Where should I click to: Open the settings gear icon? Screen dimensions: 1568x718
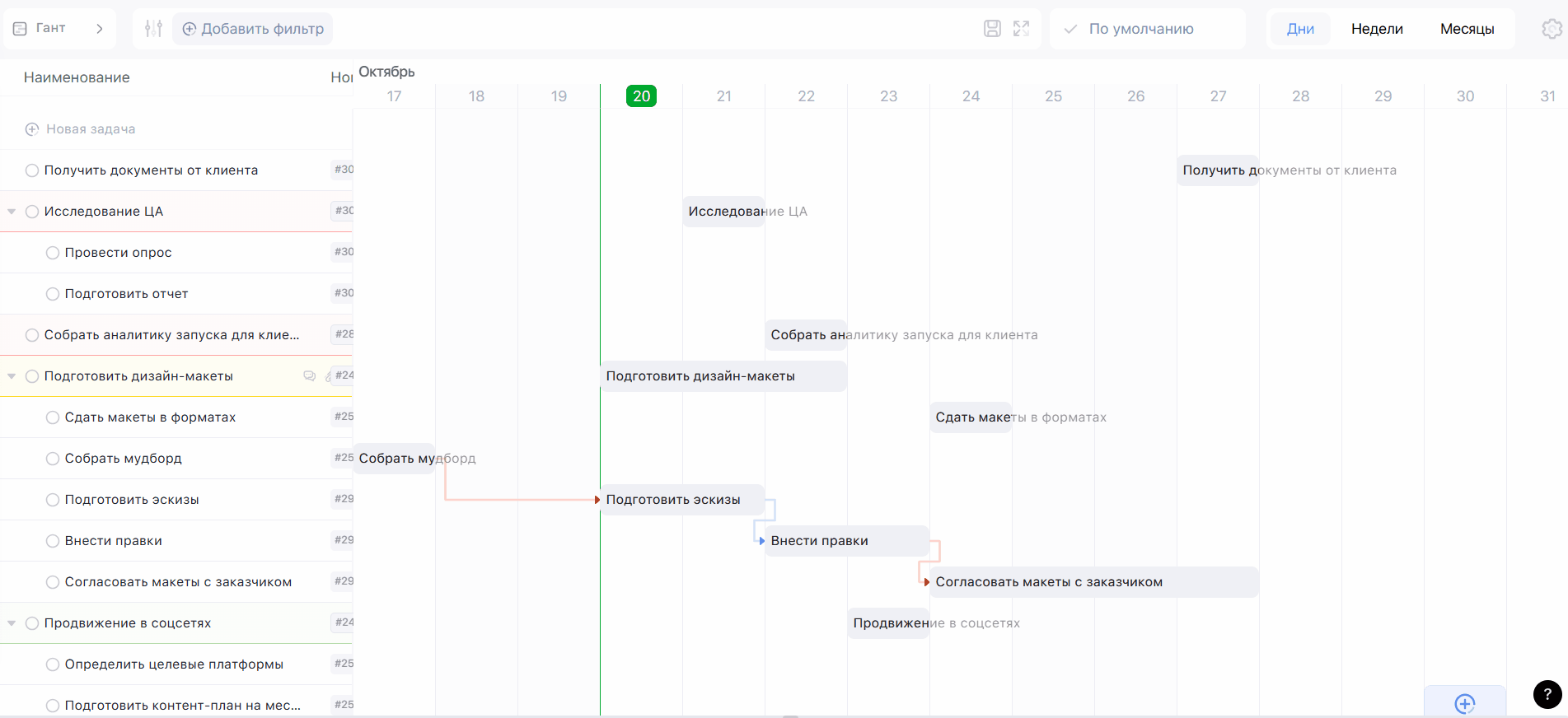(x=1552, y=29)
